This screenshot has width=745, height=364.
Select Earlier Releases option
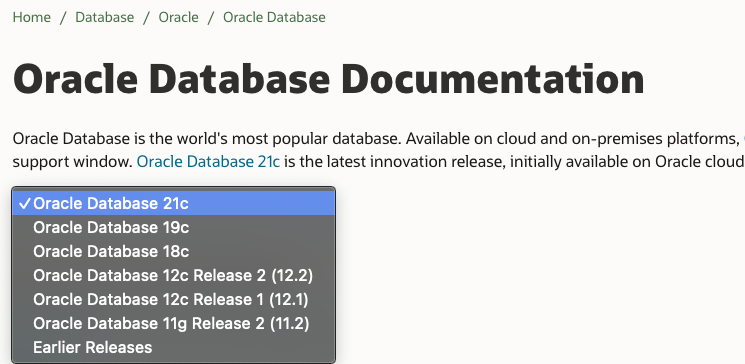173,347
